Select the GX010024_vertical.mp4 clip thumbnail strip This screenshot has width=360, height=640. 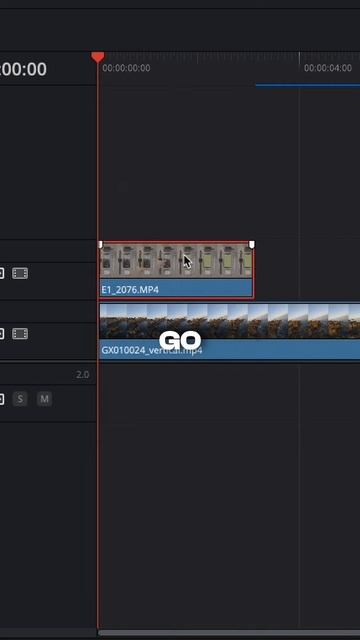pyautogui.click(x=230, y=321)
